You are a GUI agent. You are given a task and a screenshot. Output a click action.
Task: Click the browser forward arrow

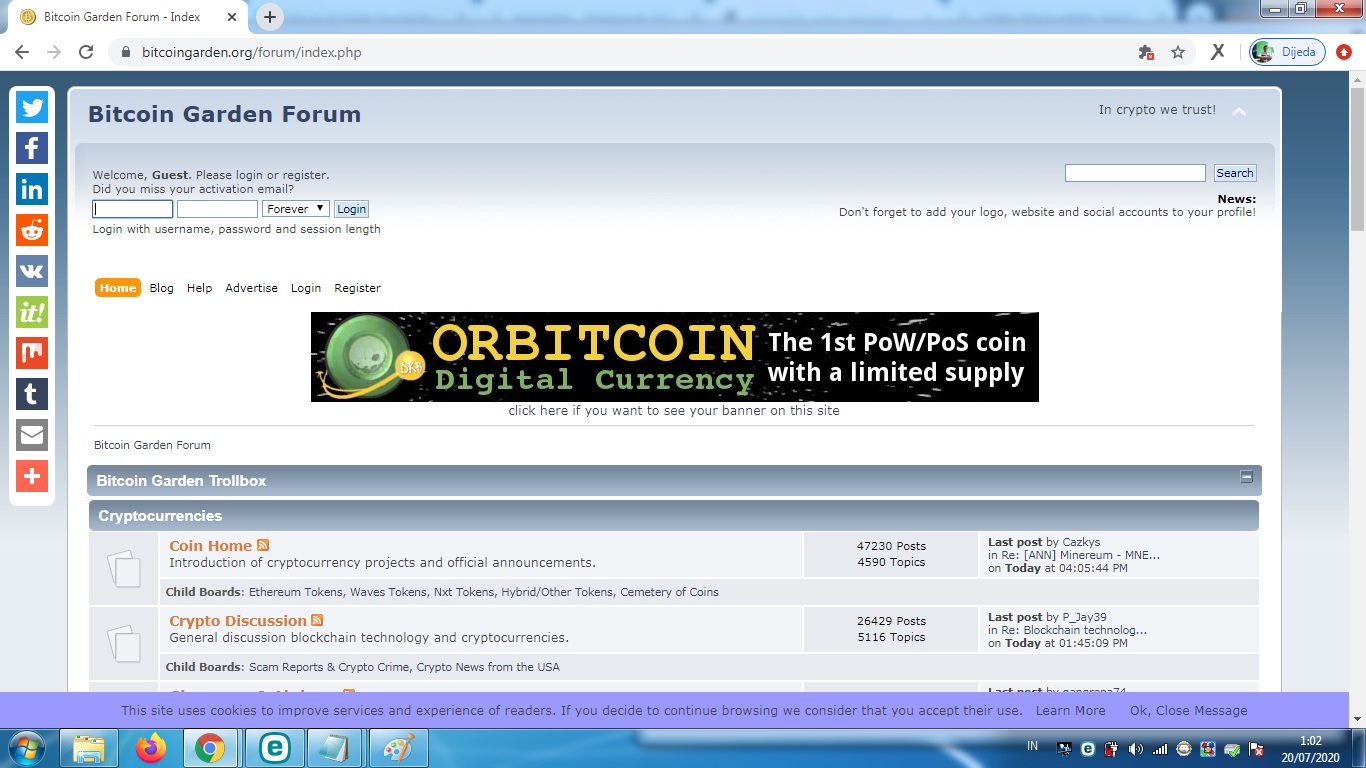pos(54,52)
